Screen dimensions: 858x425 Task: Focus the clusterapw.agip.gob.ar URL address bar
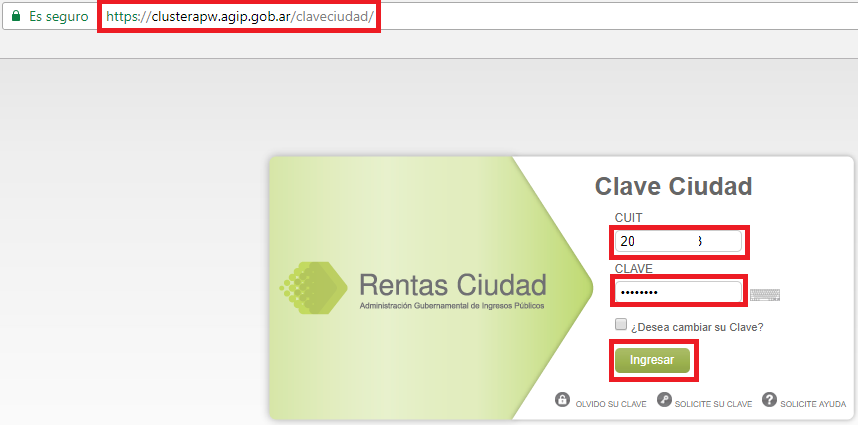pyautogui.click(x=239, y=18)
